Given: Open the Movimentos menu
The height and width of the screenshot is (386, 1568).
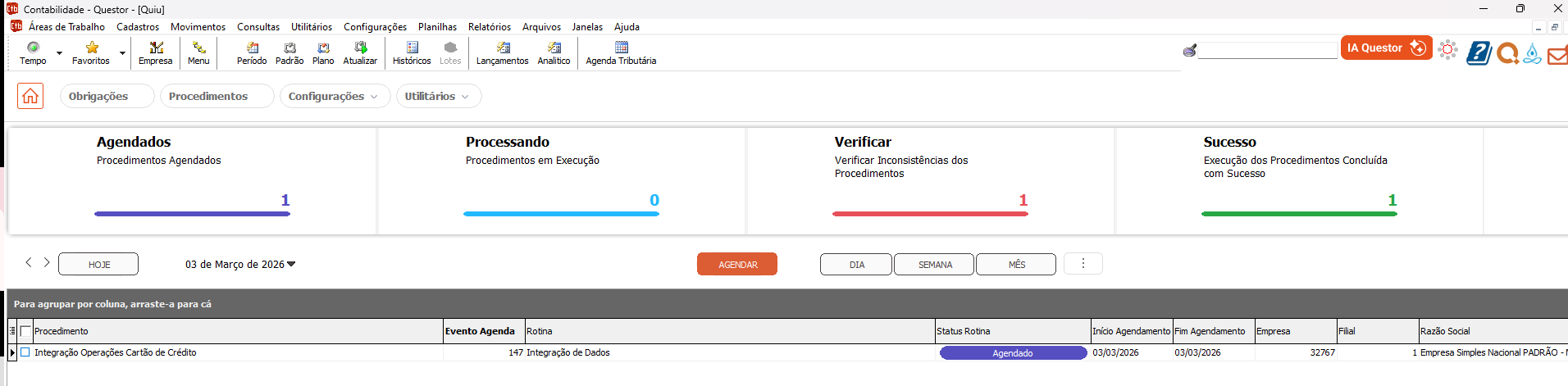Looking at the screenshot, I should point(198,27).
